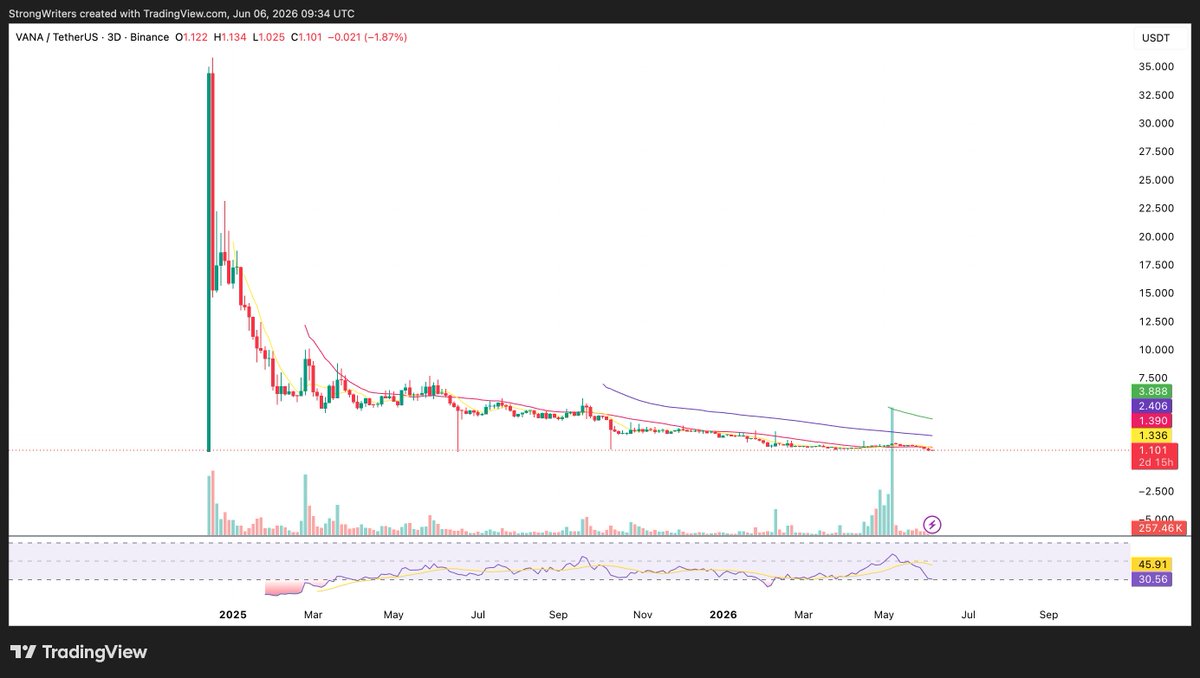The image size is (1200, 678).
Task: Click the 2d 15h bar countdown label
Action: coord(1156,463)
